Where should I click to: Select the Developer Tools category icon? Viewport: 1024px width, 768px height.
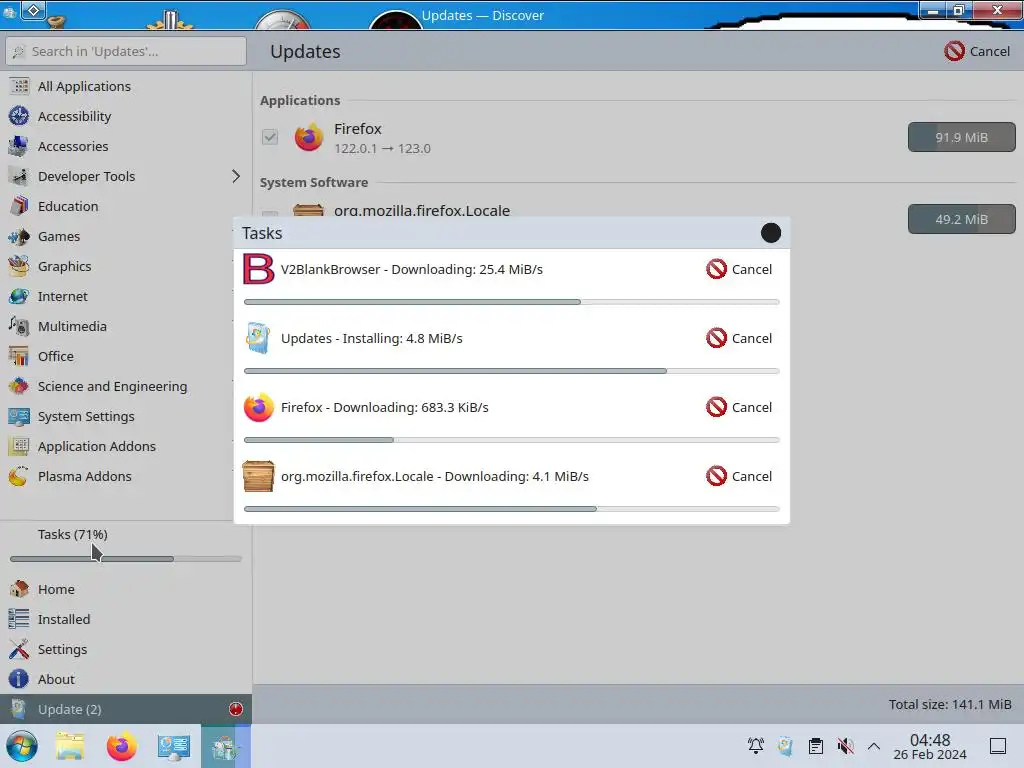(19, 176)
